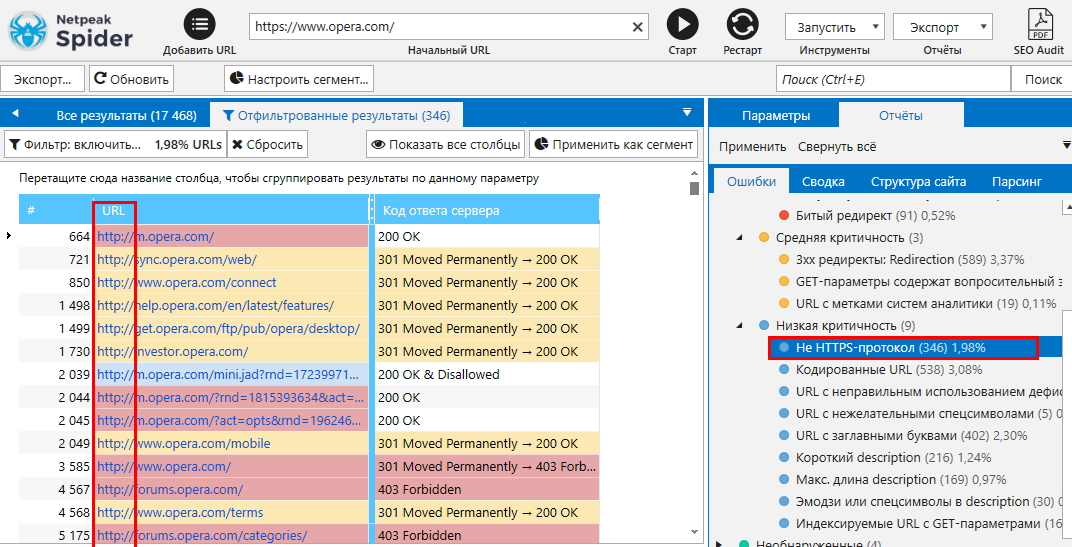Screen dimensions: 1072x547
Task: Open link http://www.opera.com/connect
Action: (187, 282)
